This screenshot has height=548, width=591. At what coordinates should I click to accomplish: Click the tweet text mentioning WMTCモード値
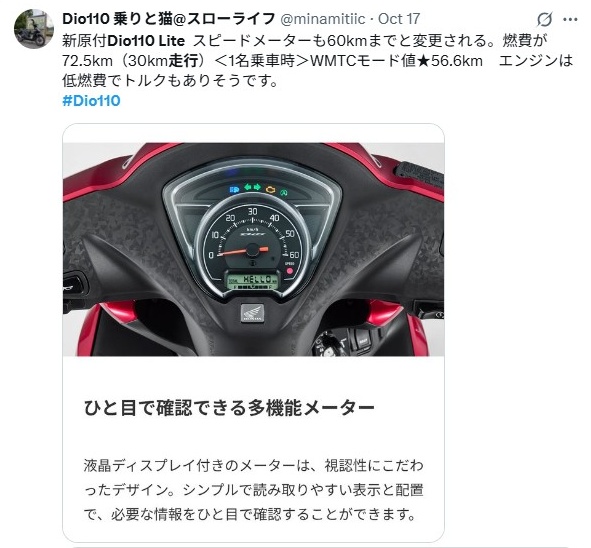point(317,60)
